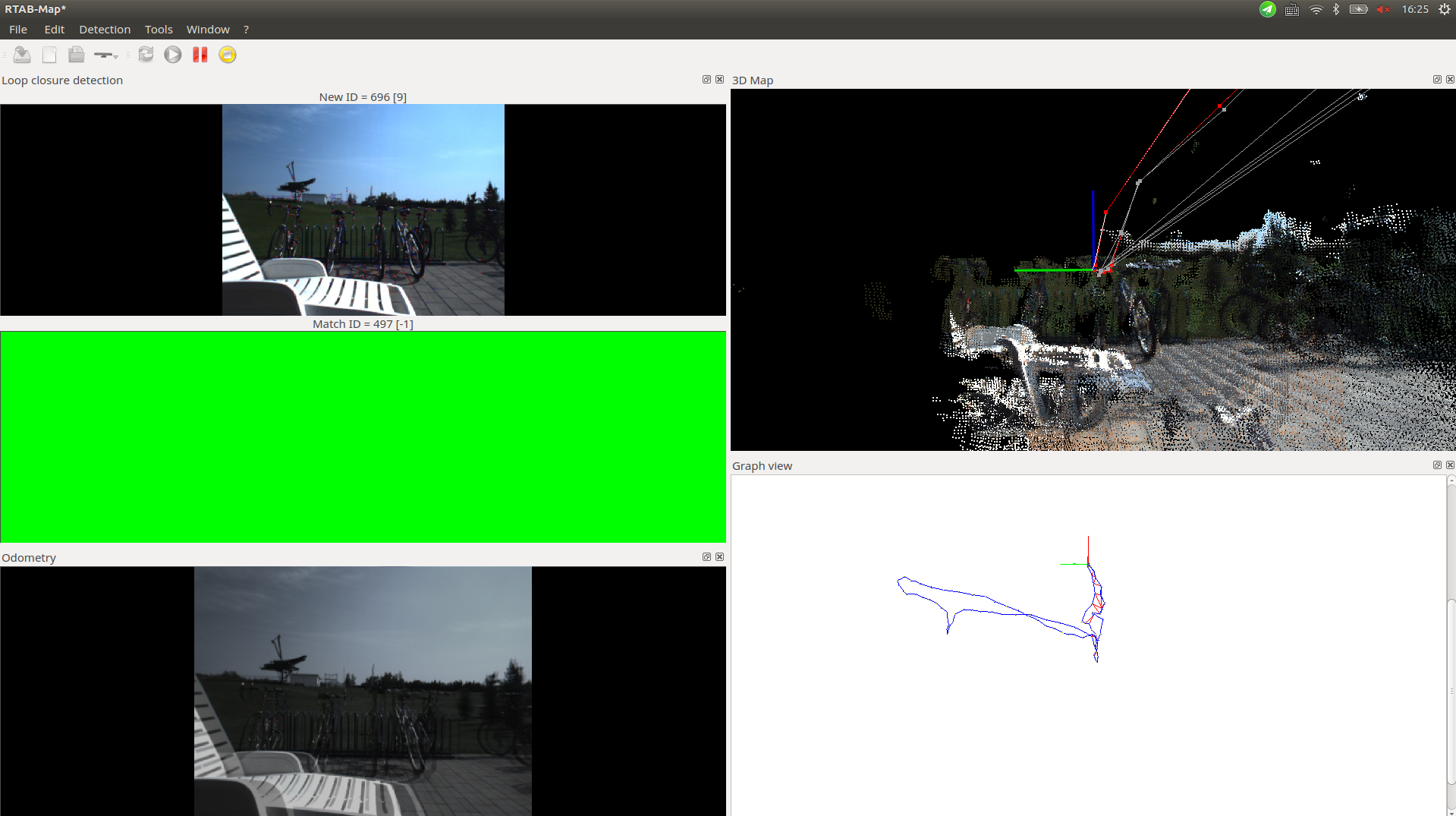The height and width of the screenshot is (816, 1456).
Task: Pause mapping with the red pause button
Action: (x=200, y=55)
